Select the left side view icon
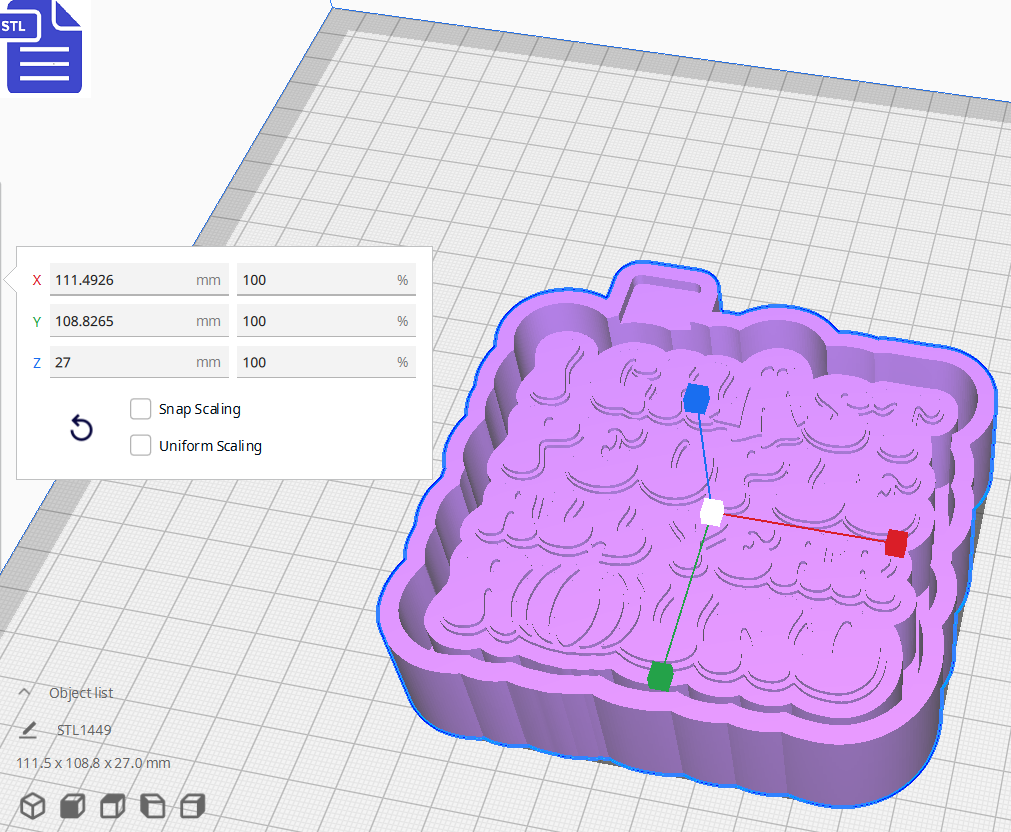 (x=152, y=805)
